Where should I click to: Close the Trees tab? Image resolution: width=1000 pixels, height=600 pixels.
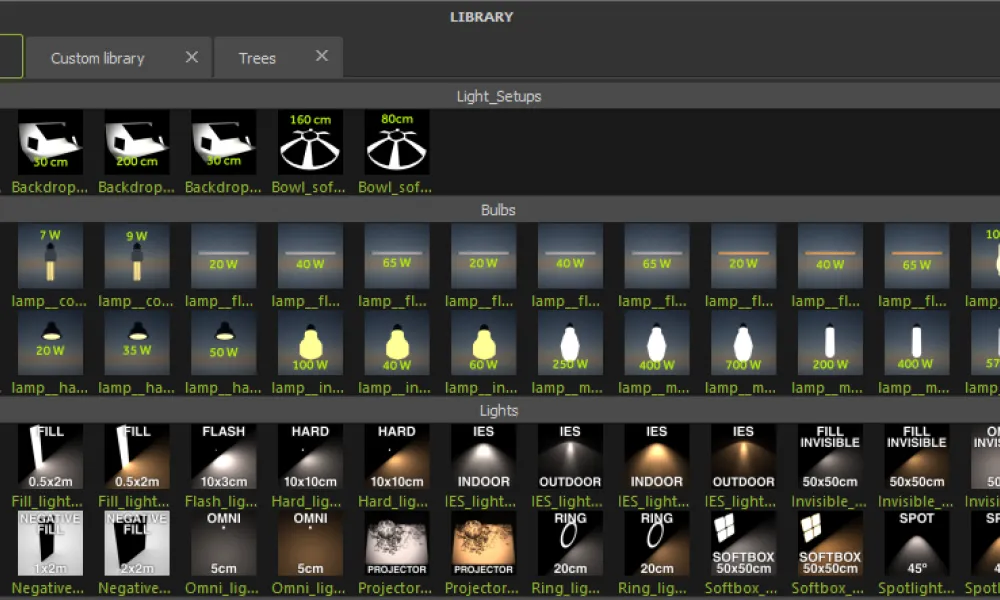coord(322,56)
